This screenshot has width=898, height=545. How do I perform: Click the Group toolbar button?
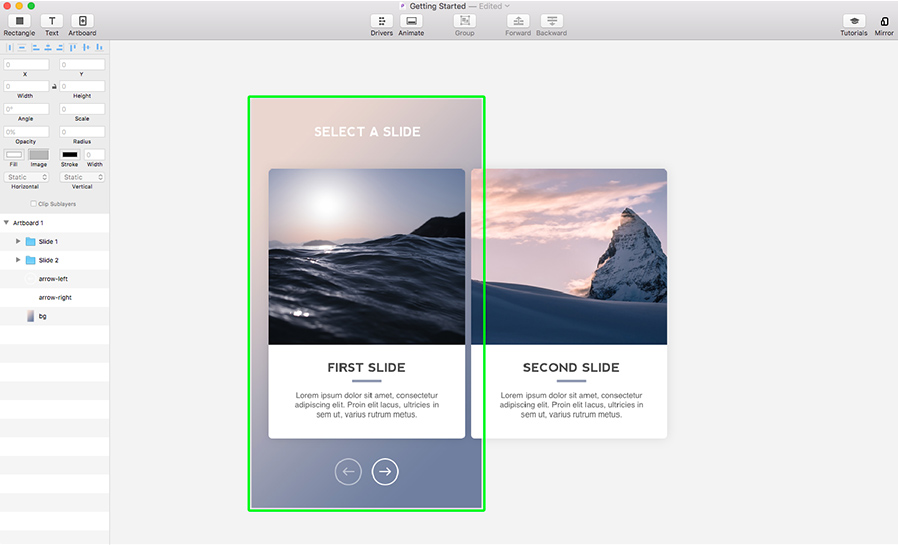(464, 21)
